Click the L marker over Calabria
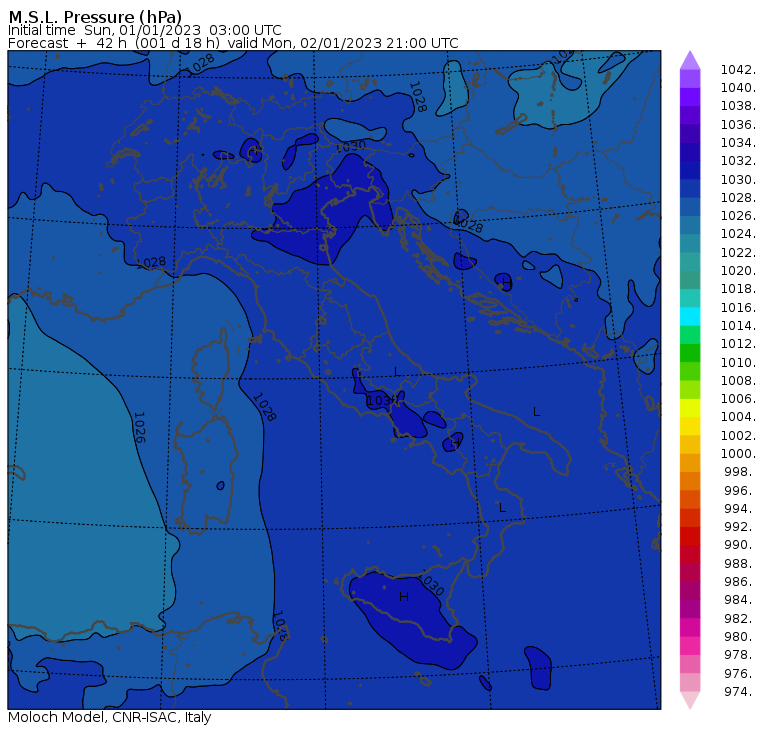The image size is (760, 731). [502, 508]
